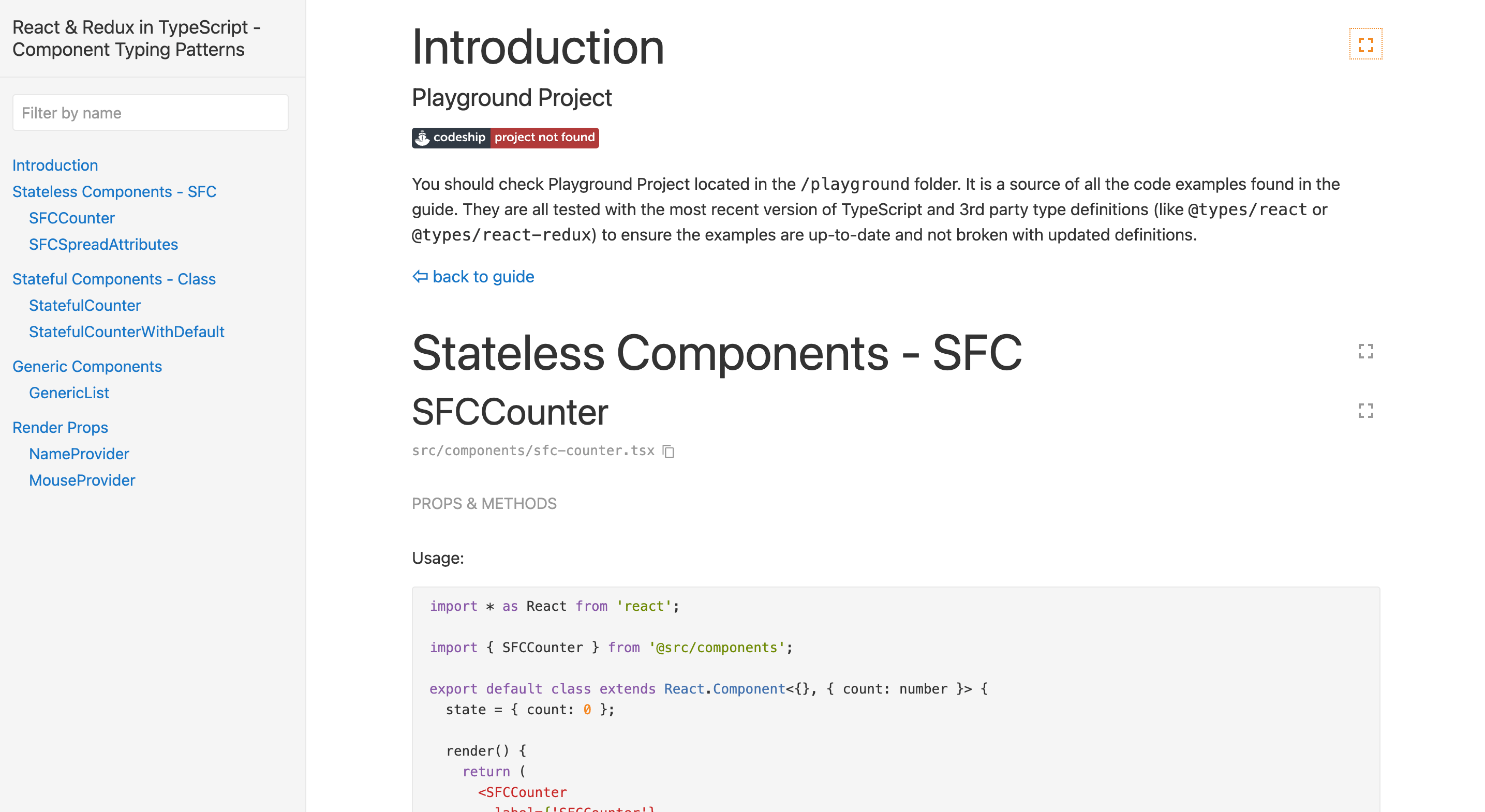Jump to NameProvider component
This screenshot has height=812, width=1485.
[x=79, y=454]
